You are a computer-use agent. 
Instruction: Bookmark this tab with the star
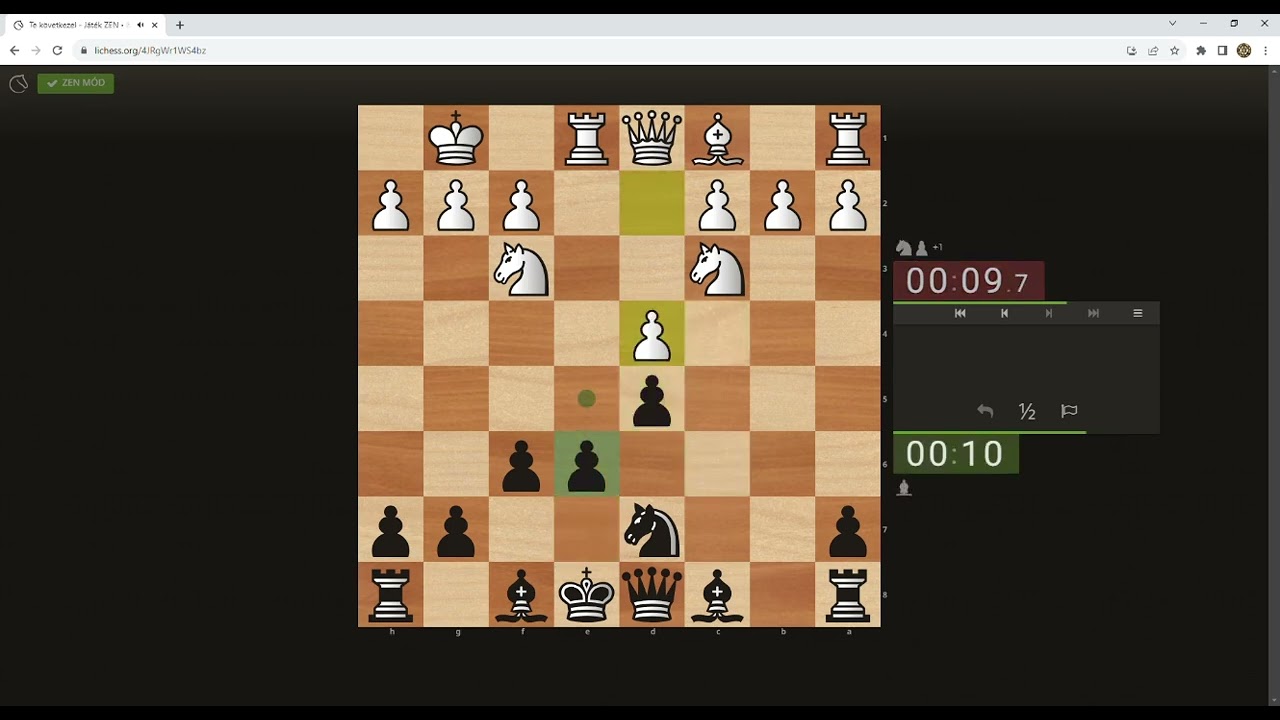pos(1175,50)
